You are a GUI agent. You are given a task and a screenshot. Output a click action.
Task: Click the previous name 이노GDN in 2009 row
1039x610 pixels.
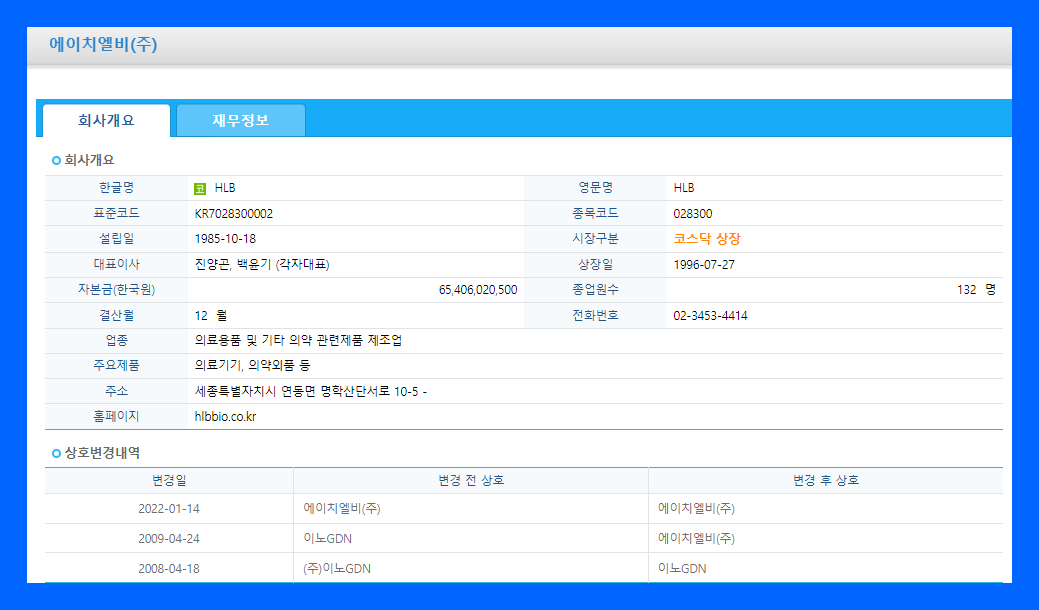(328, 539)
